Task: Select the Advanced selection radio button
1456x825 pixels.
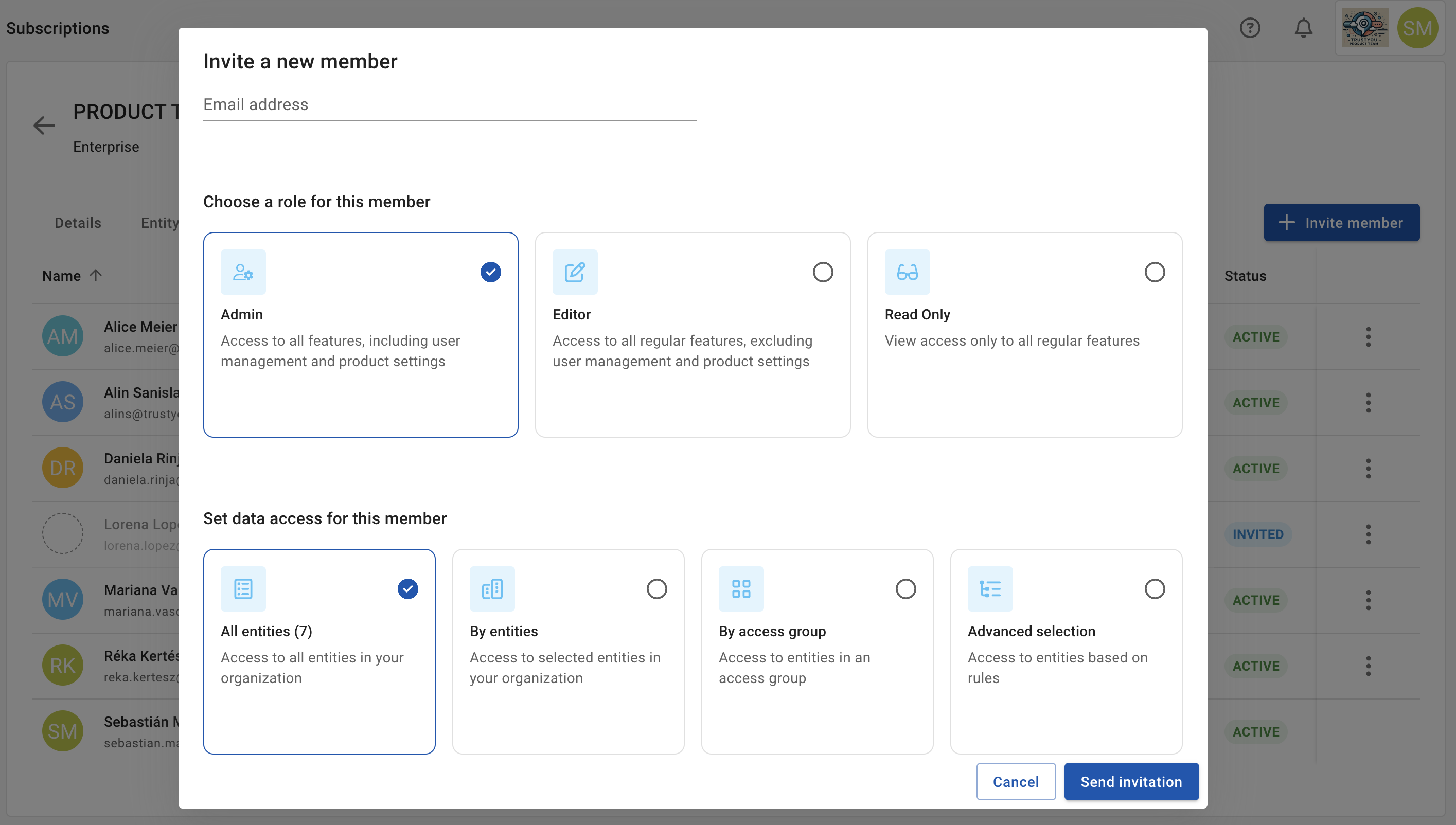Action: [1155, 589]
